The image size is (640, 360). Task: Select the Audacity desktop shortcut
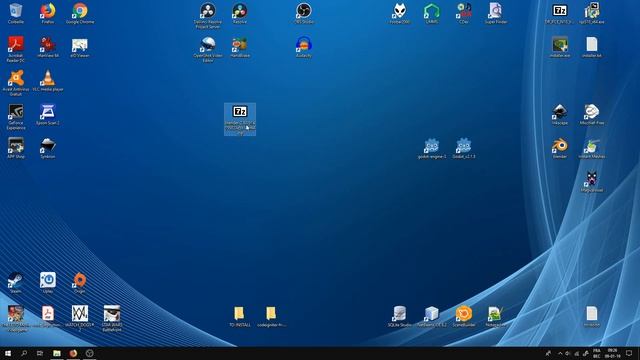(x=304, y=47)
